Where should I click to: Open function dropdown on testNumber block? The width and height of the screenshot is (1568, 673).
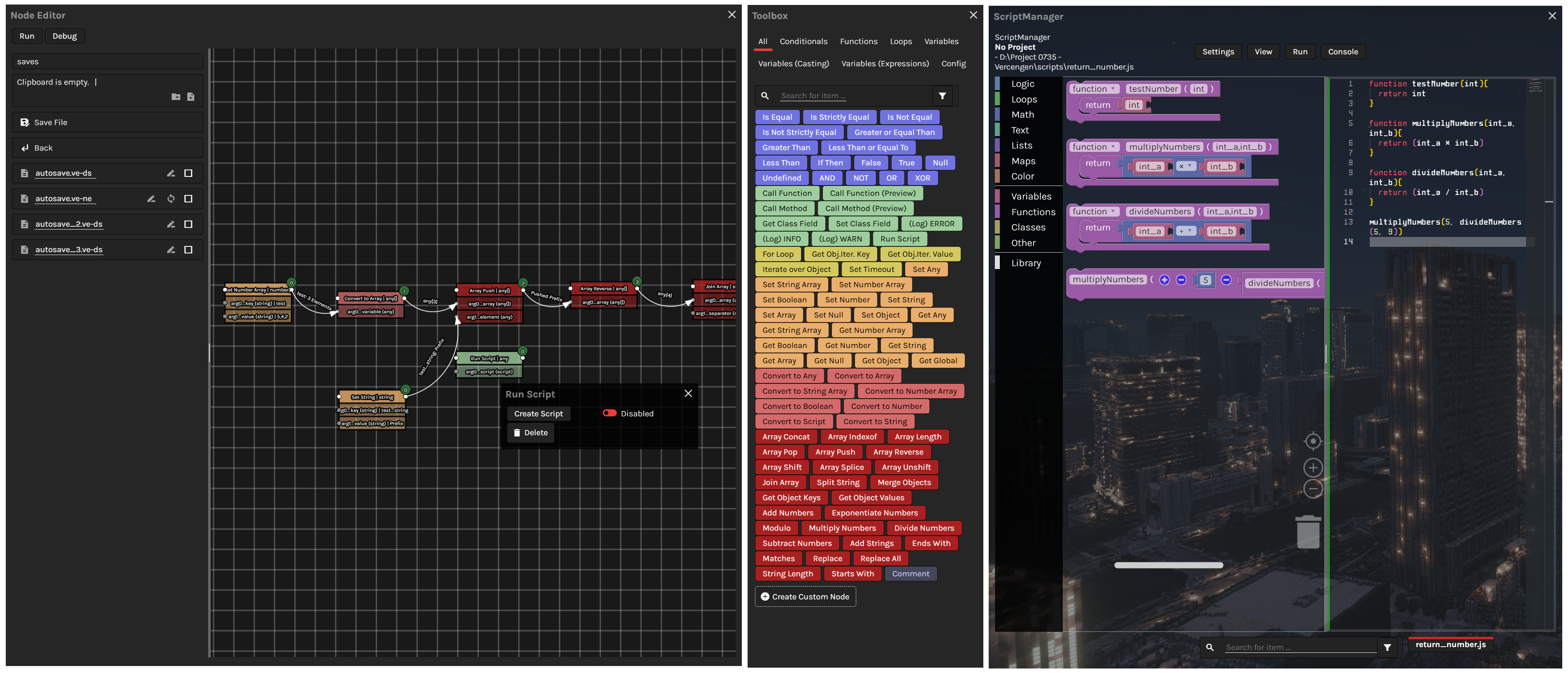pyautogui.click(x=1113, y=89)
